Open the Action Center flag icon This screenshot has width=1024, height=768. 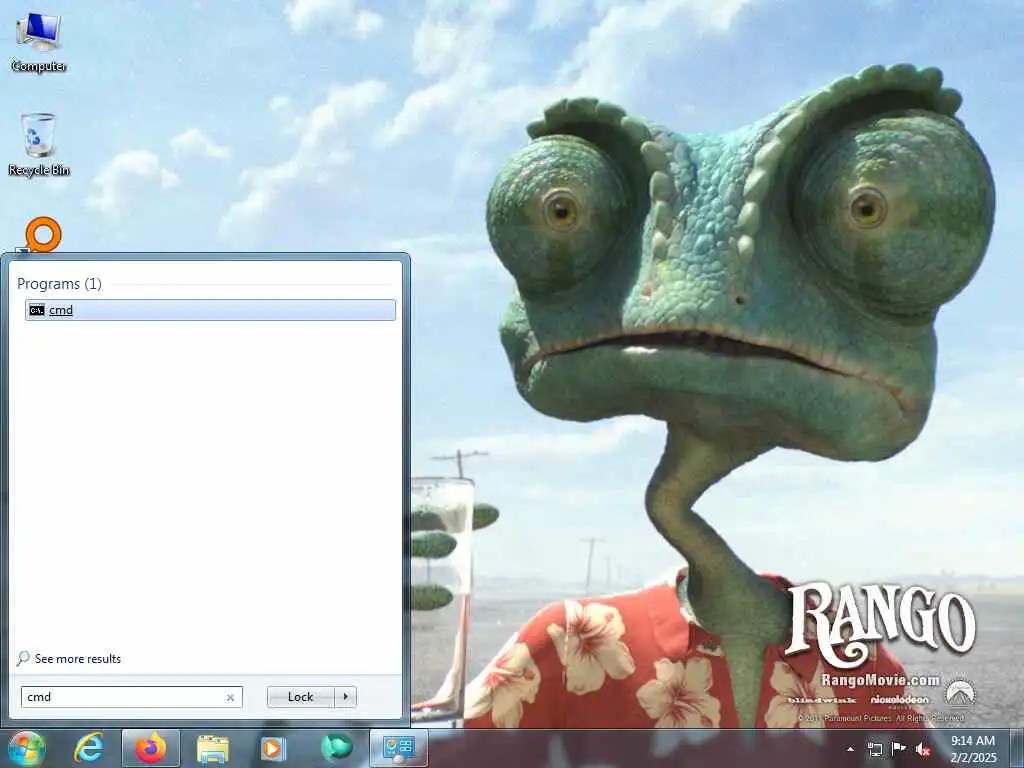coord(899,748)
